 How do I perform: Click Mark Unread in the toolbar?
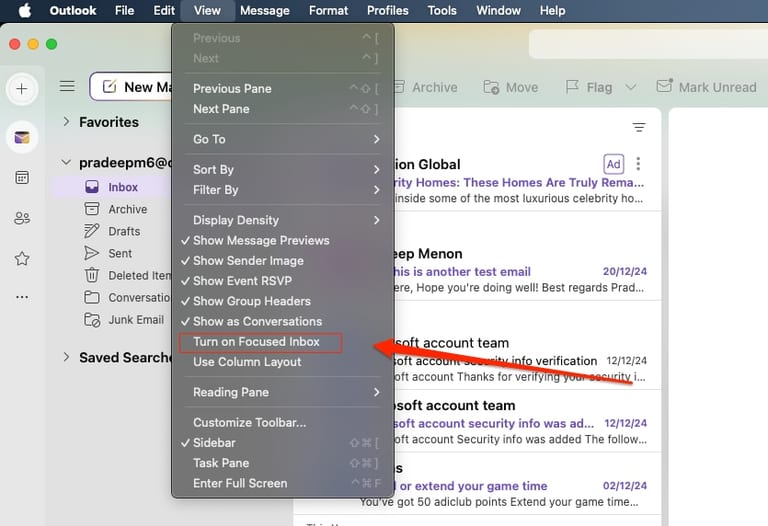(x=706, y=87)
